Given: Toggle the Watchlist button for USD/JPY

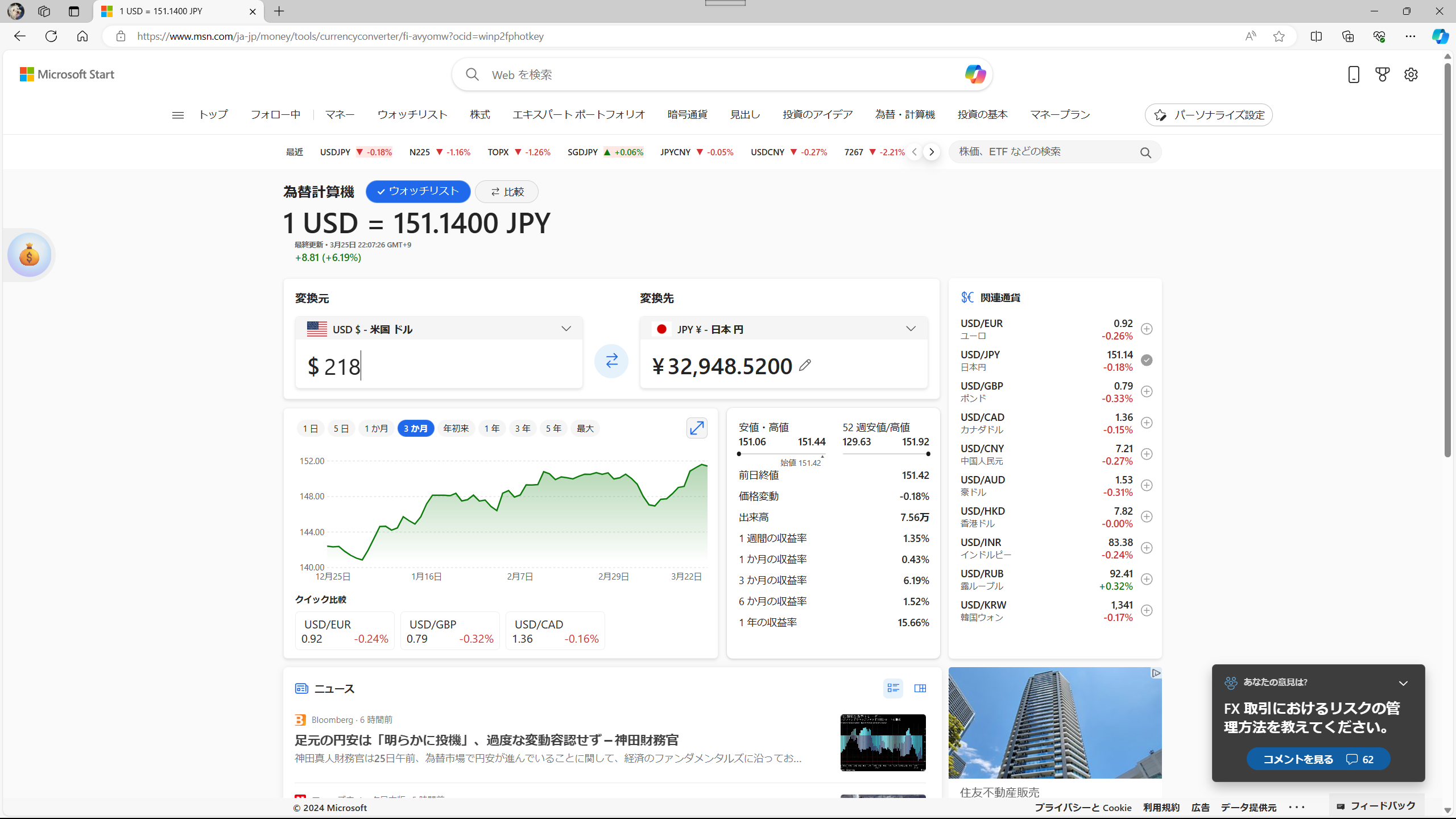Looking at the screenshot, I should click(418, 192).
